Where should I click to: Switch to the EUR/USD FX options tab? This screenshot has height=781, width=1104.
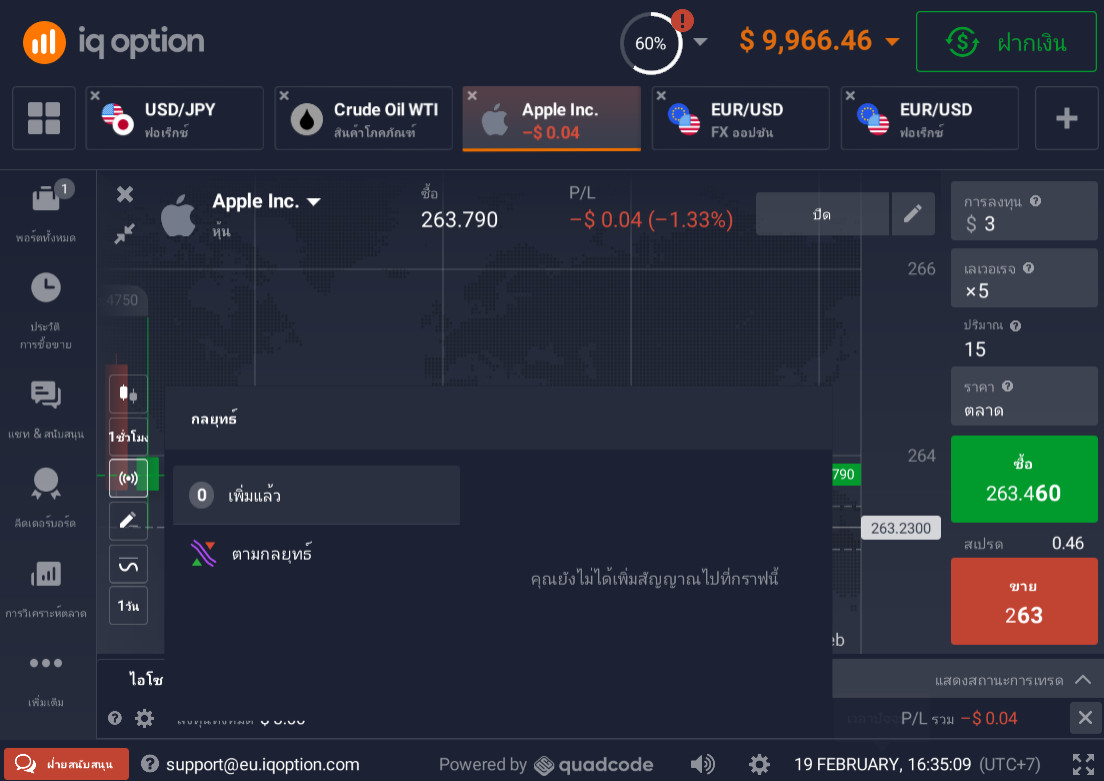tap(741, 118)
